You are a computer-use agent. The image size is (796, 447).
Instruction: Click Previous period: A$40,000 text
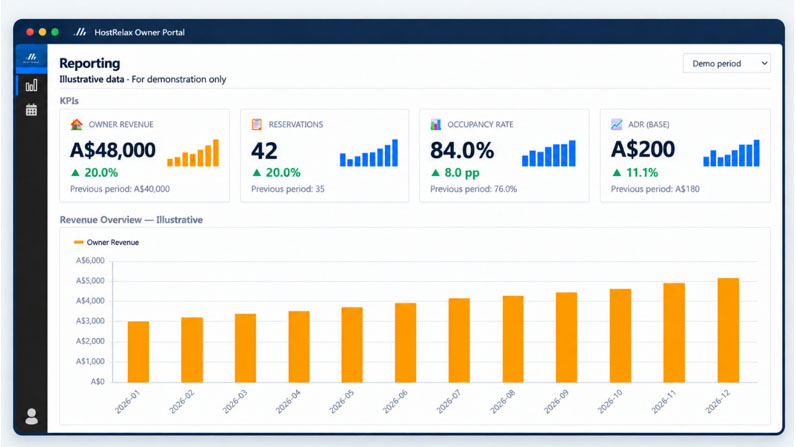(120, 189)
